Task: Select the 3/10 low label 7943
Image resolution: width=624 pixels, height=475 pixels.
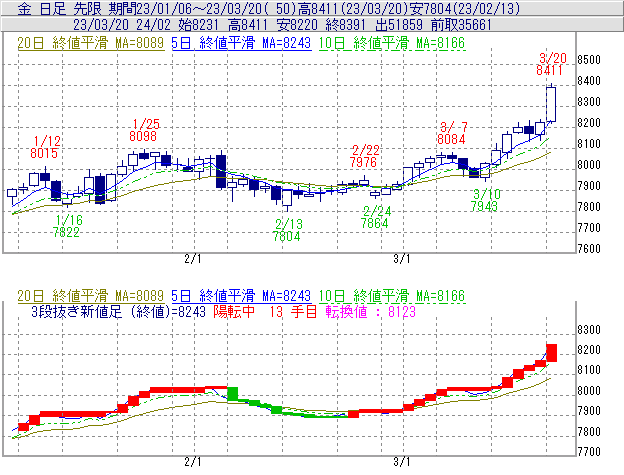Action: tap(486, 206)
